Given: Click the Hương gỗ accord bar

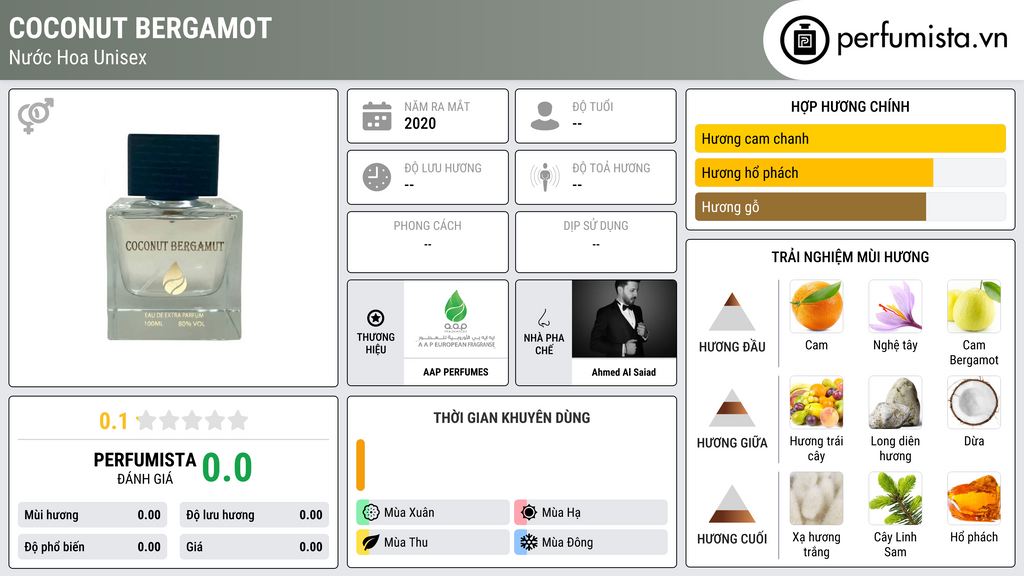Looking at the screenshot, I should click(x=850, y=207).
